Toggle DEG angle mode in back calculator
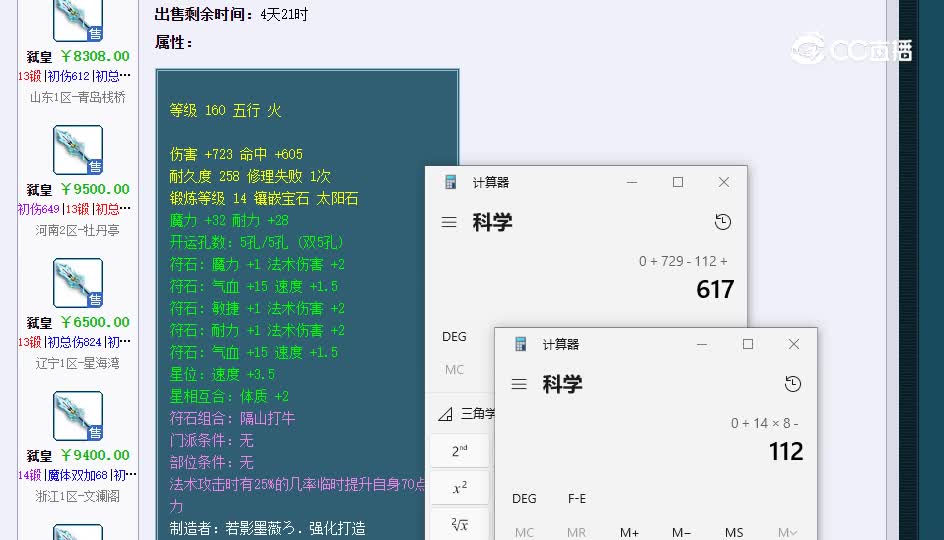 point(454,337)
